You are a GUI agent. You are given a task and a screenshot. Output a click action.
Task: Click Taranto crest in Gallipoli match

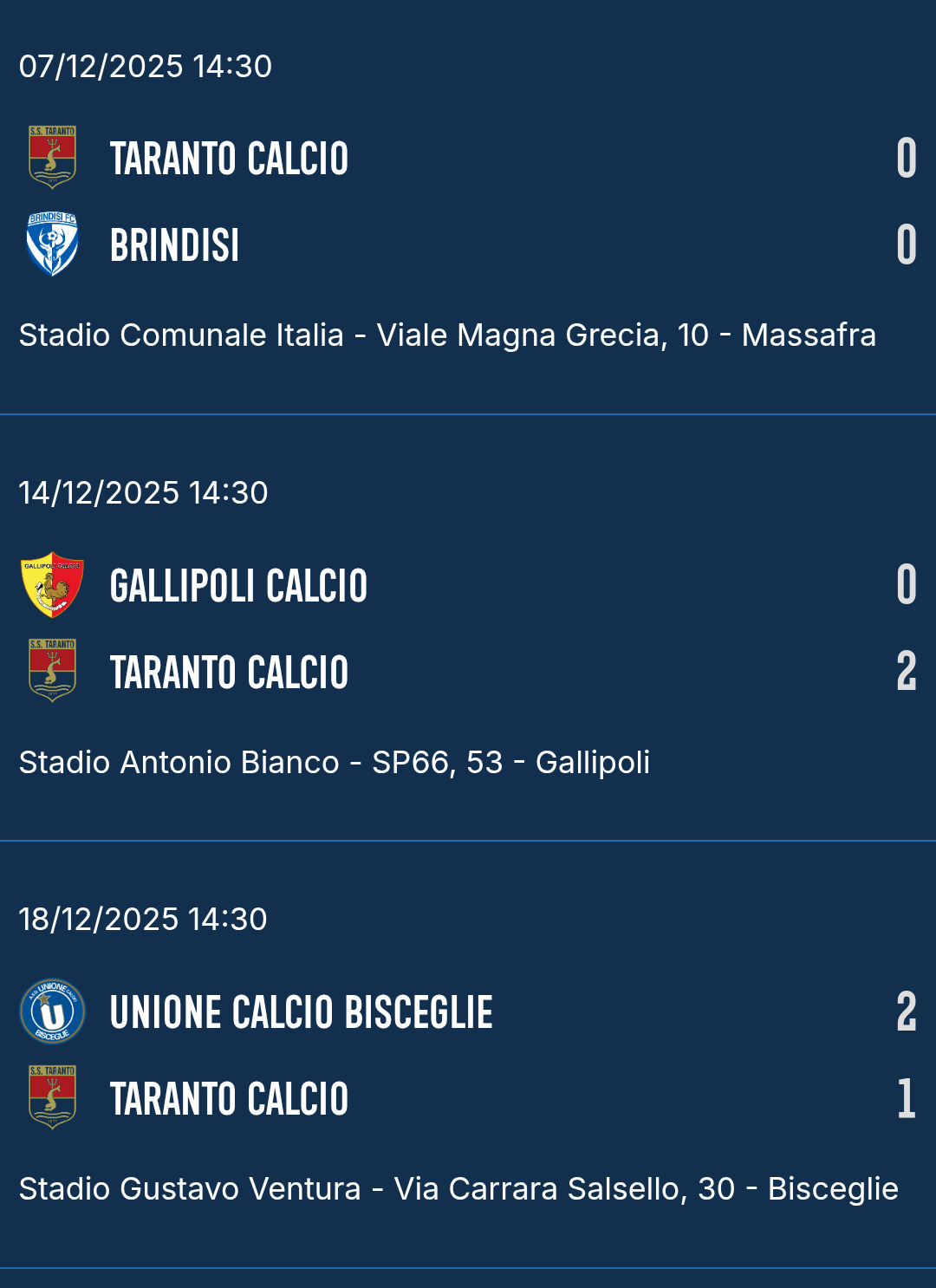pyautogui.click(x=52, y=671)
